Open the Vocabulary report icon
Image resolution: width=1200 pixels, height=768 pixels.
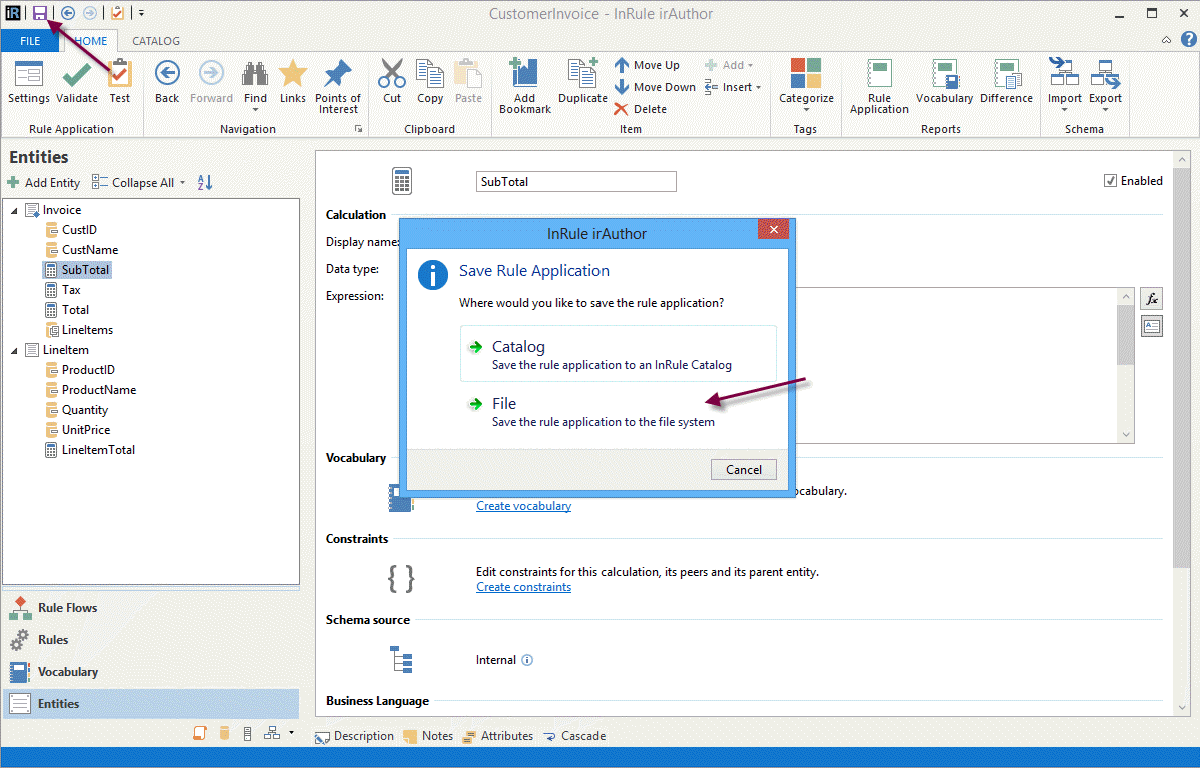(944, 75)
